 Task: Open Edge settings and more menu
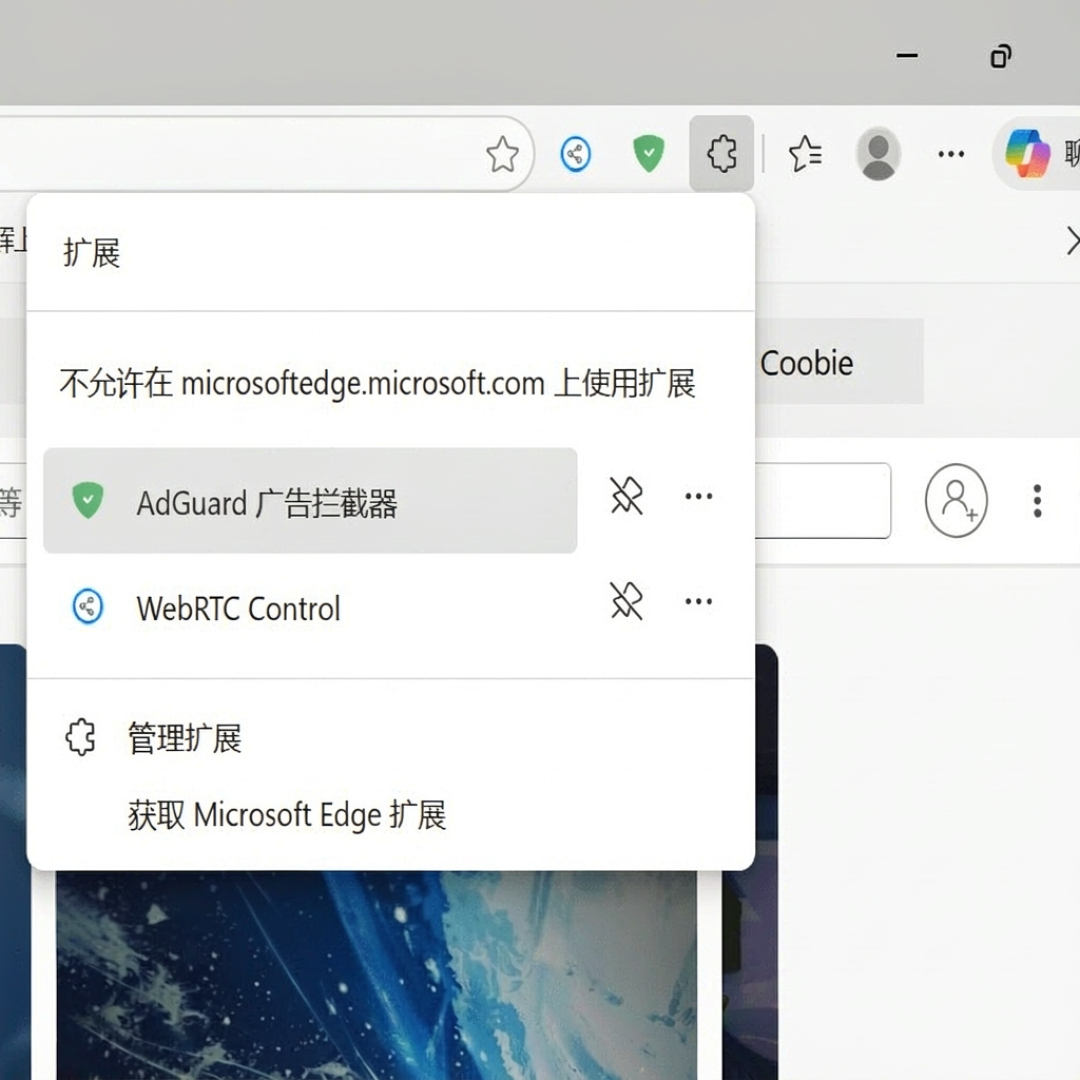951,154
